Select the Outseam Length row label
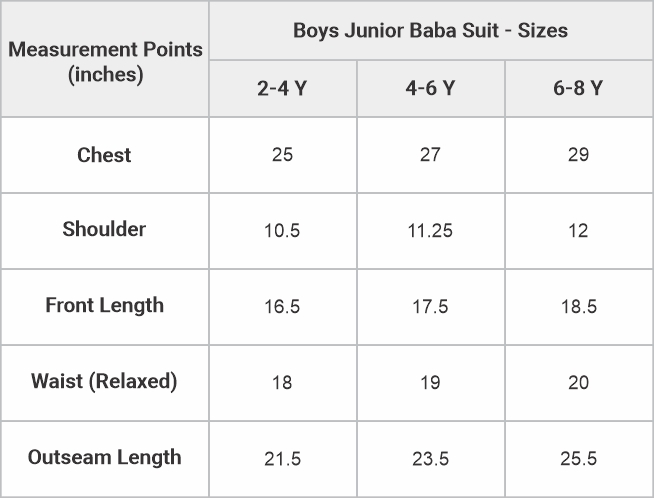This screenshot has width=654, height=498. (x=105, y=457)
